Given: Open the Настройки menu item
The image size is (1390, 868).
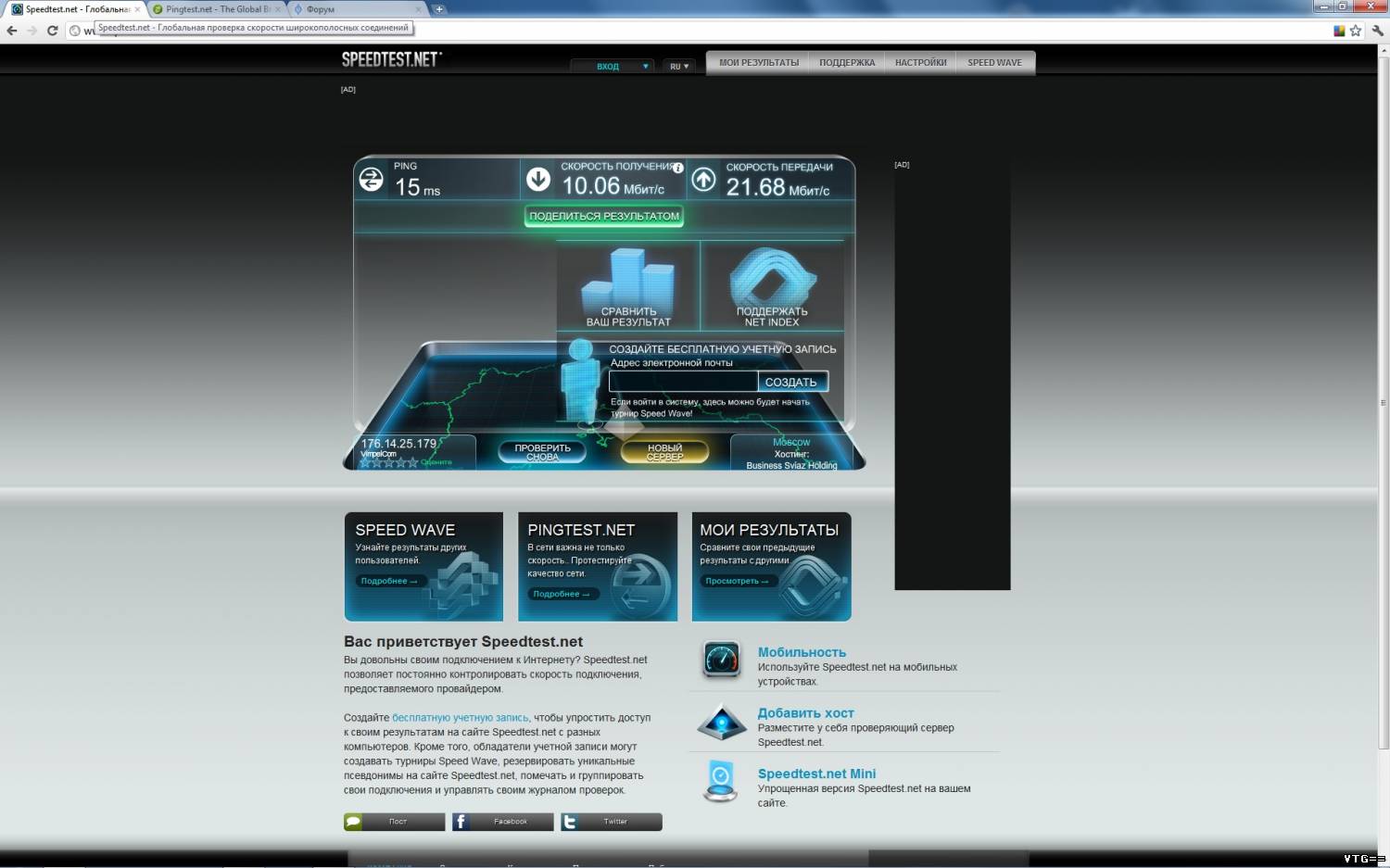Looking at the screenshot, I should point(921,63).
